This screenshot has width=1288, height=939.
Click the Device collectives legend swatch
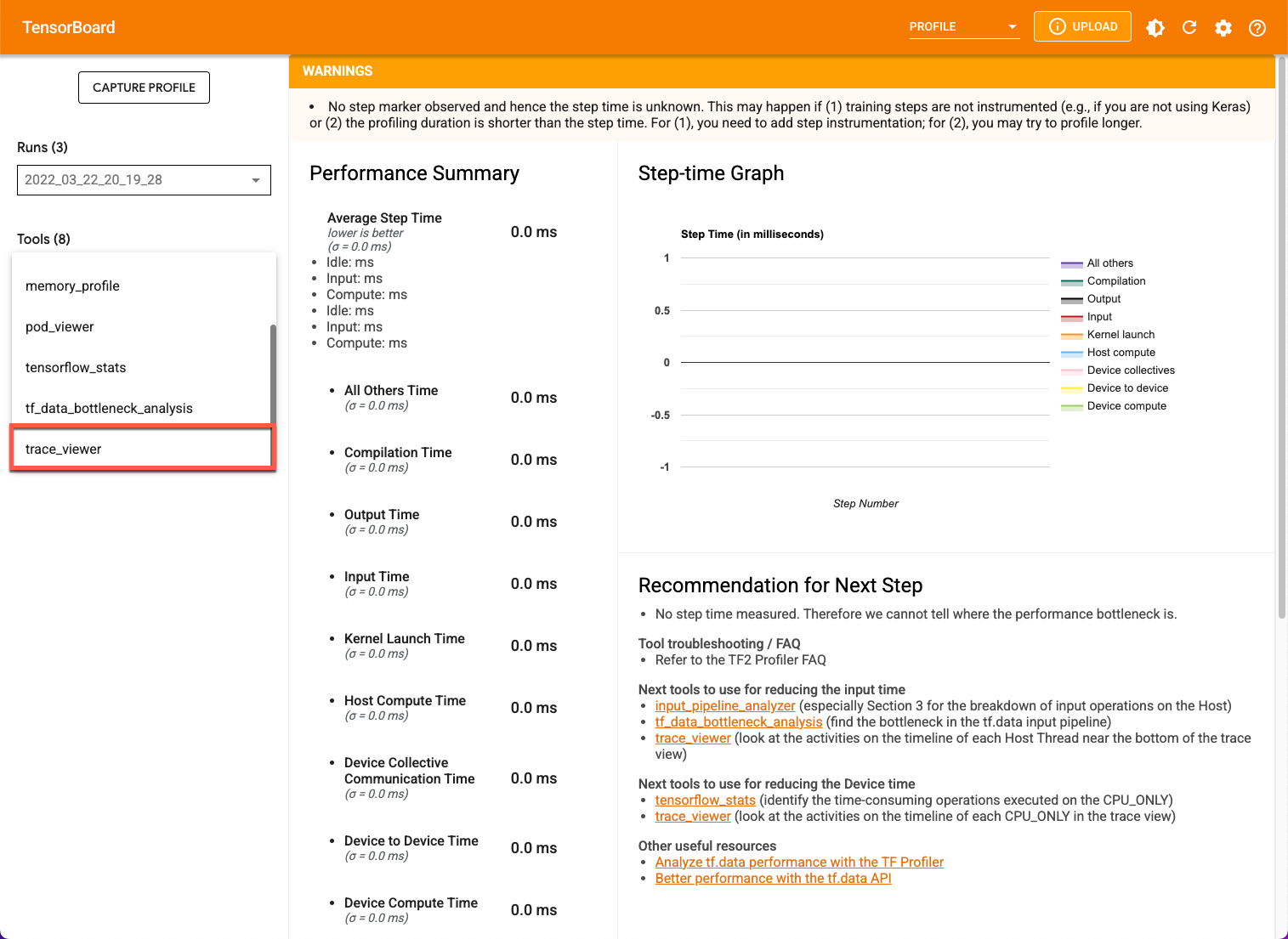click(x=1072, y=371)
